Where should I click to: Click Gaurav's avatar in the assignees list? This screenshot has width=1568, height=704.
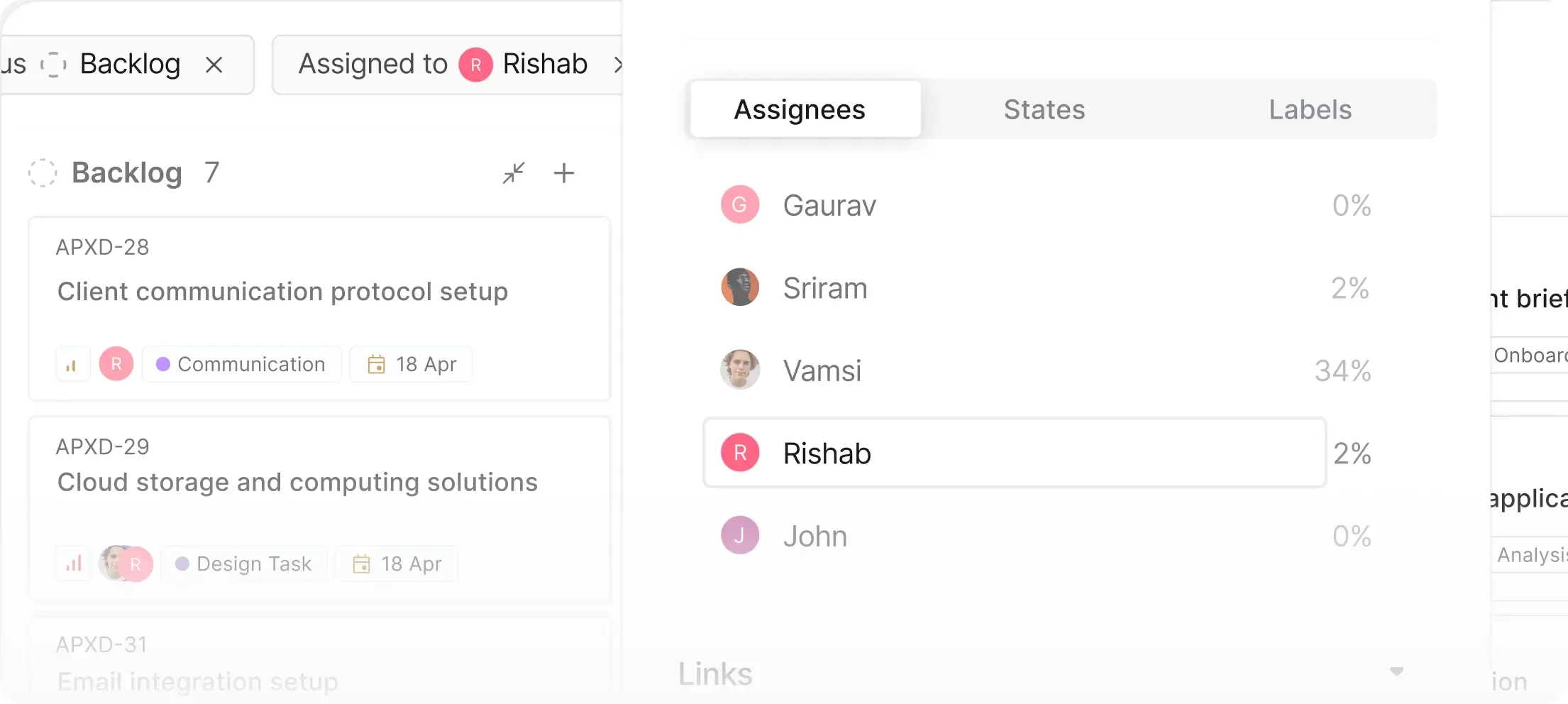point(739,204)
